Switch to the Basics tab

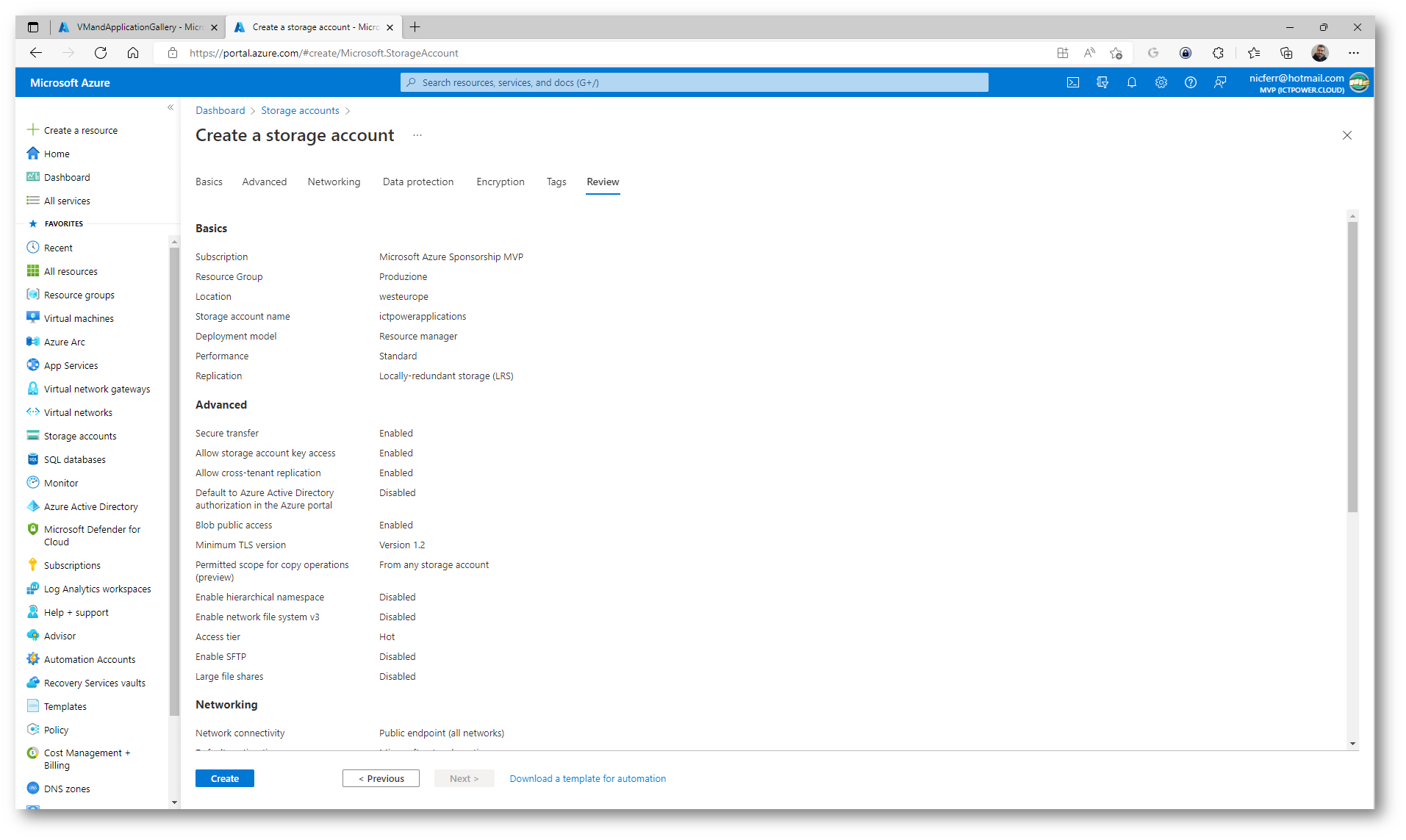(x=209, y=182)
